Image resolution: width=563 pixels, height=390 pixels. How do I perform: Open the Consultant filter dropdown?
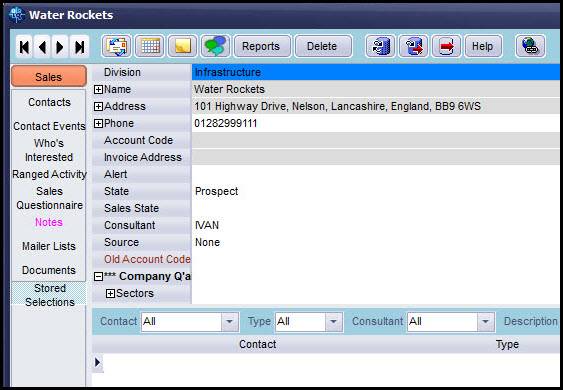485,321
